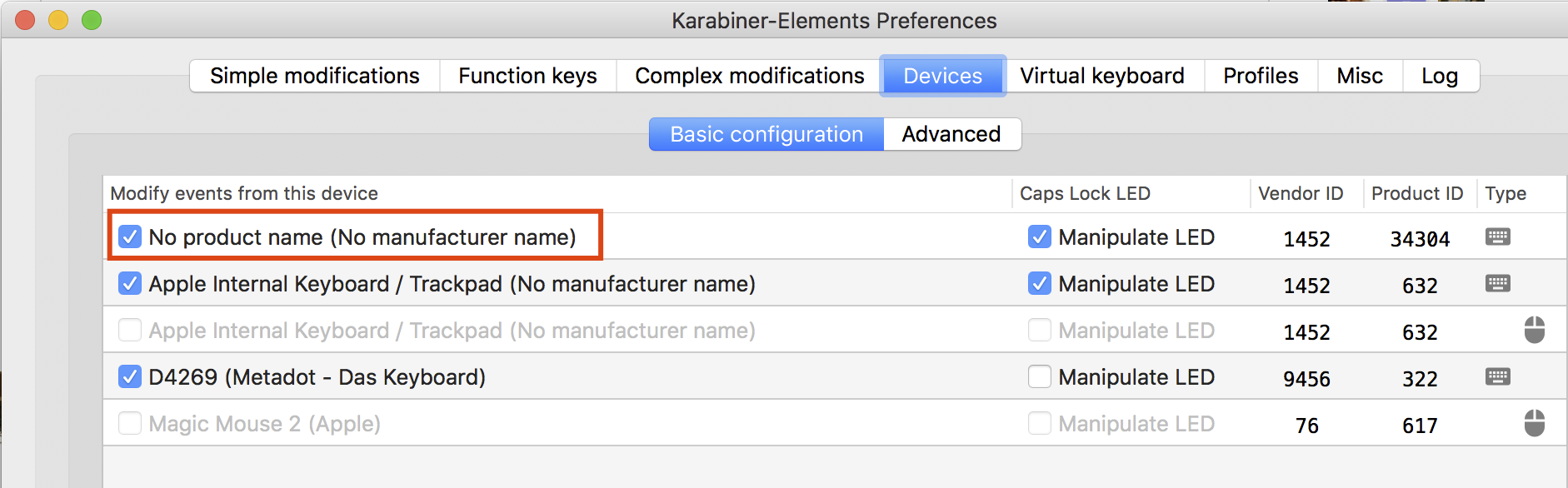Open the Virtual keyboard tab
The image size is (1568, 488).
[x=1101, y=76]
